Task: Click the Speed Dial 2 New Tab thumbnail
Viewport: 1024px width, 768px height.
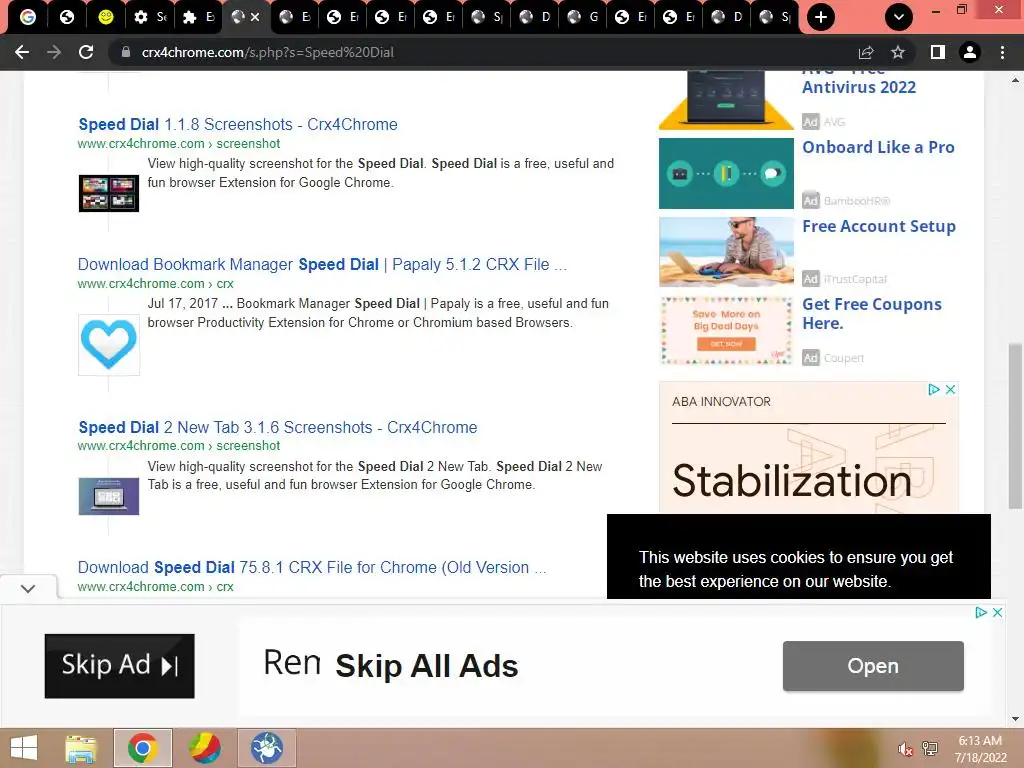Action: coord(108,496)
